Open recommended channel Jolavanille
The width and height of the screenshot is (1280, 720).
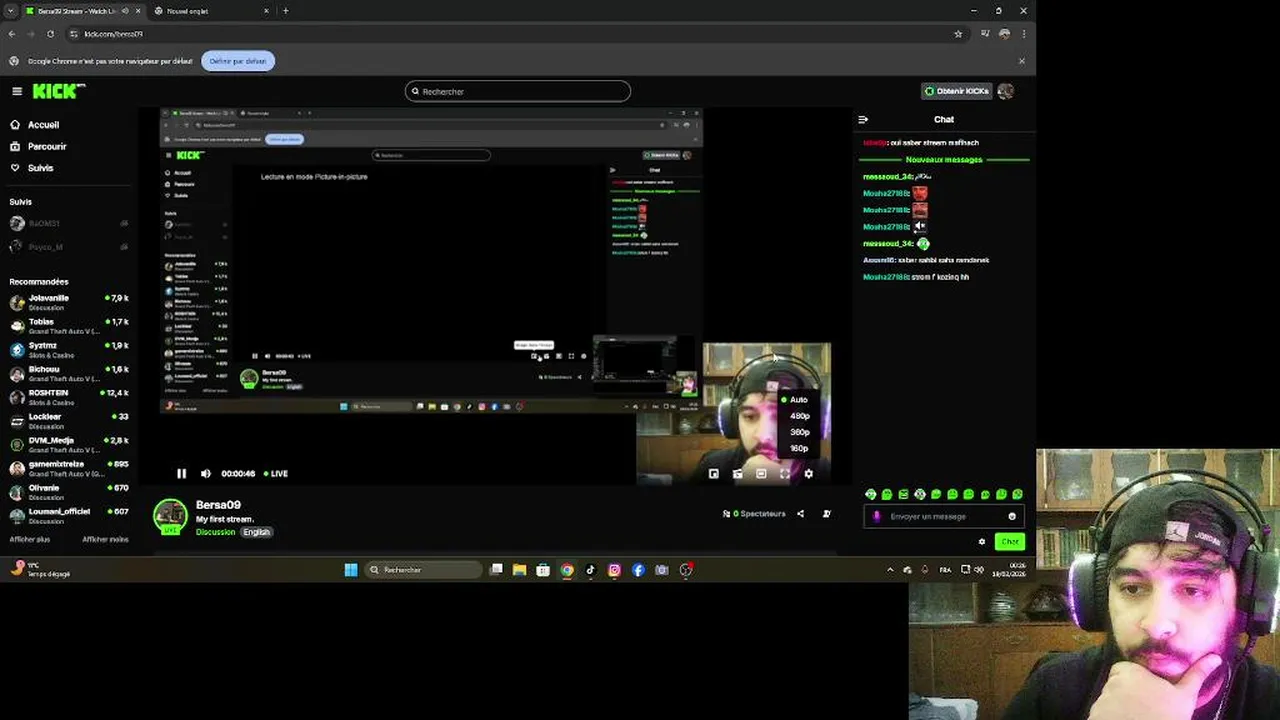(68, 302)
